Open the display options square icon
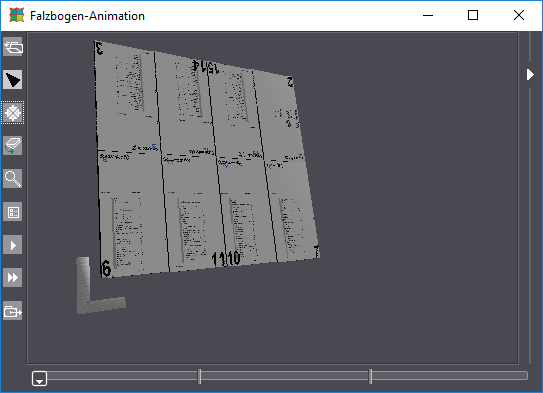 pos(13,212)
